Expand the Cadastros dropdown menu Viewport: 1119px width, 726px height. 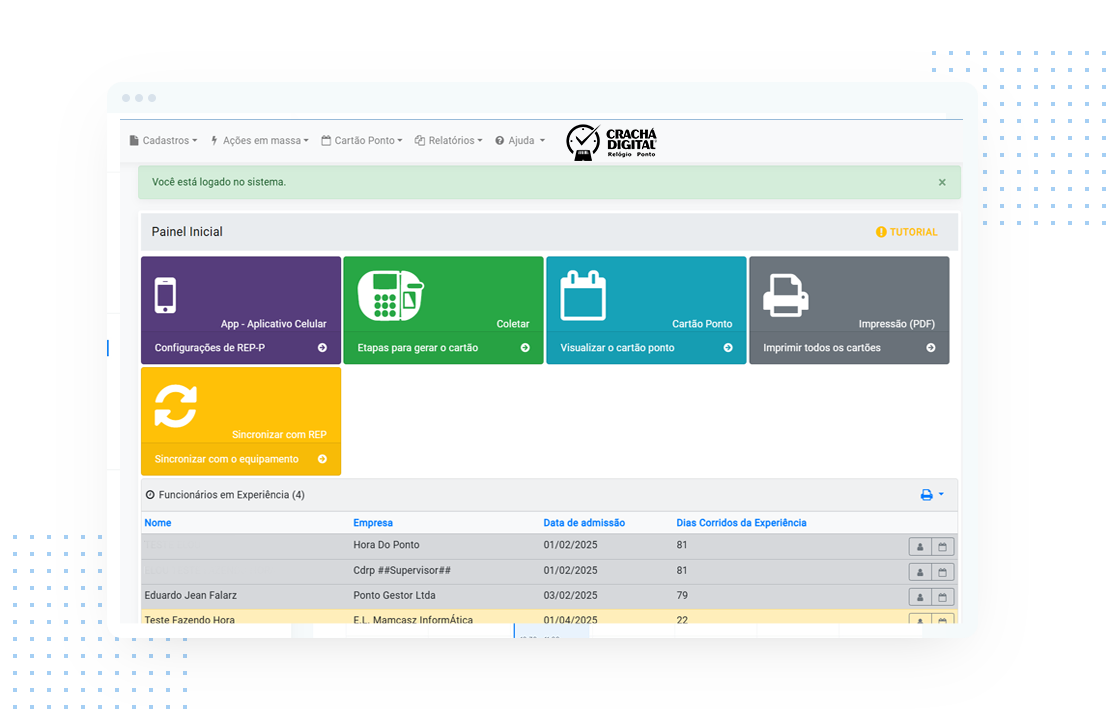164,141
